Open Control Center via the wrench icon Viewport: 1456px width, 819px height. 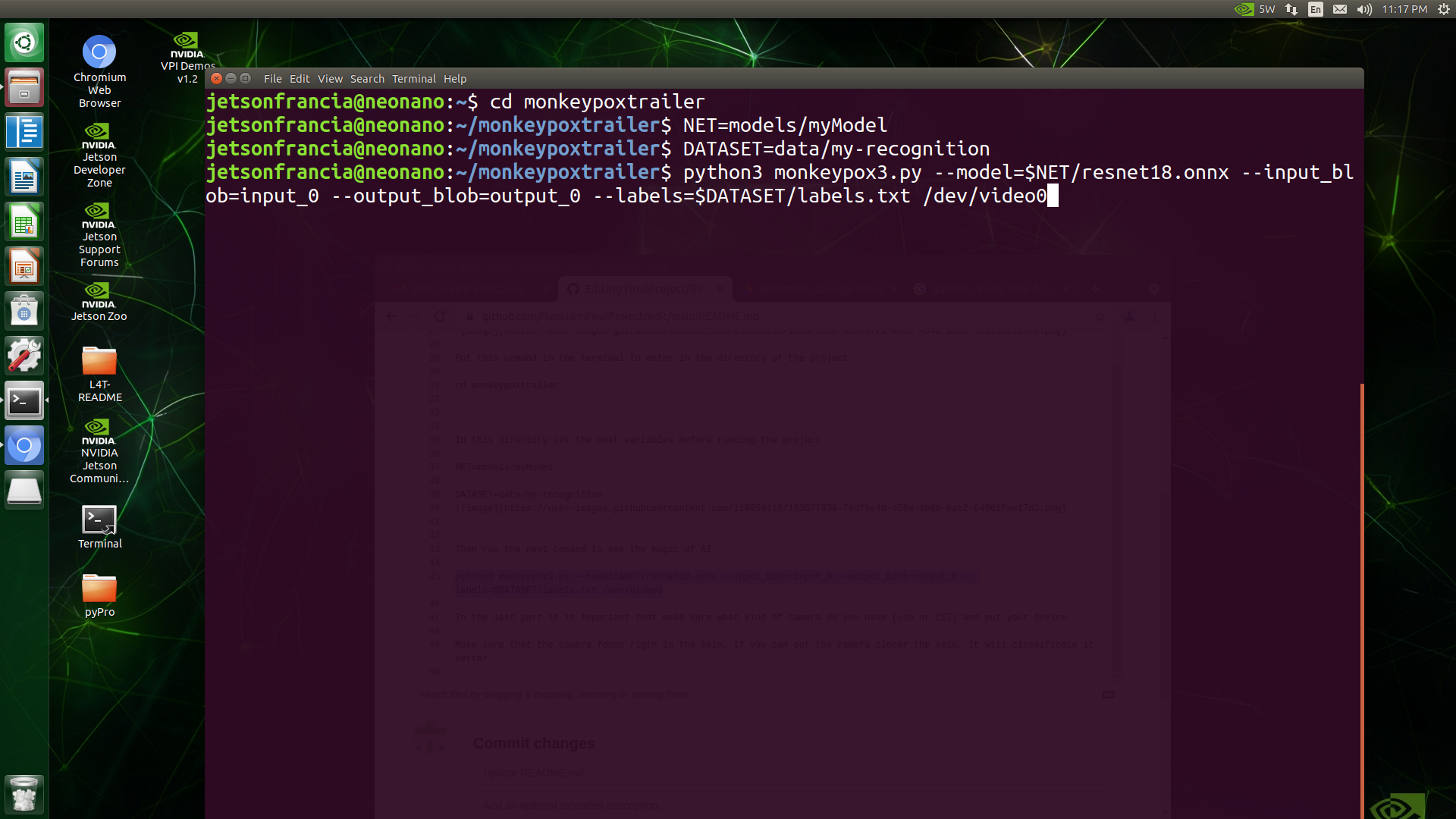(24, 354)
